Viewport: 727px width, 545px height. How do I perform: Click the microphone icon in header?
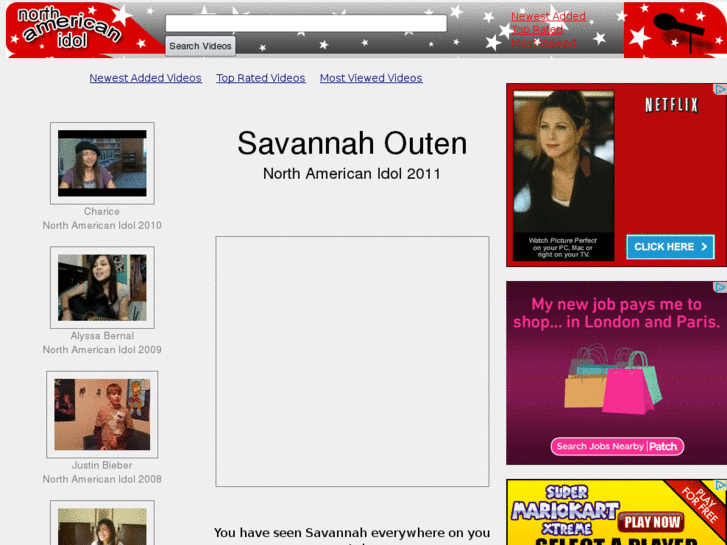[677, 27]
